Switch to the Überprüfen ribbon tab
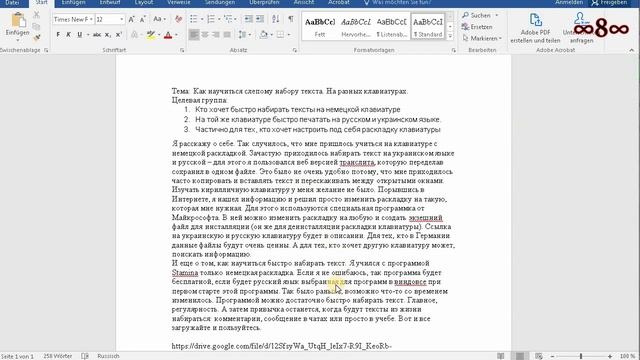The height and width of the screenshot is (360, 640). [x=264, y=2]
